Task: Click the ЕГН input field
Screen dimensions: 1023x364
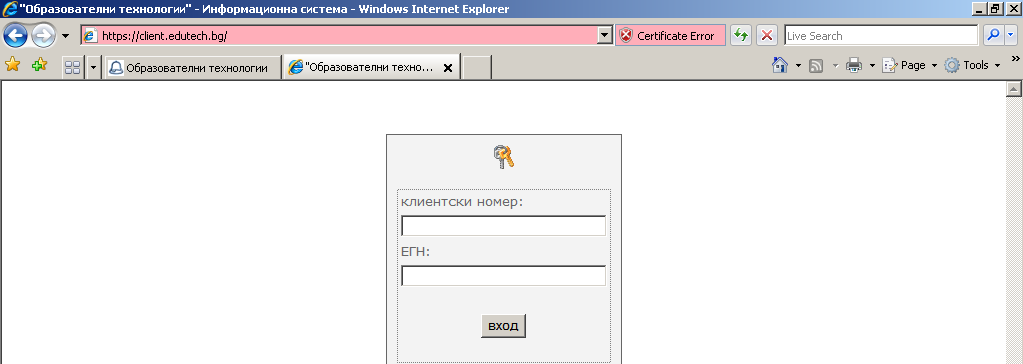Action: [503, 275]
